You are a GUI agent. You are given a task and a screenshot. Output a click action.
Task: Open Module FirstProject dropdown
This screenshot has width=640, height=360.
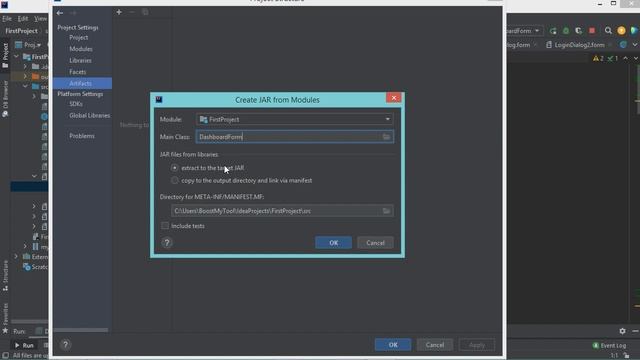click(294, 119)
